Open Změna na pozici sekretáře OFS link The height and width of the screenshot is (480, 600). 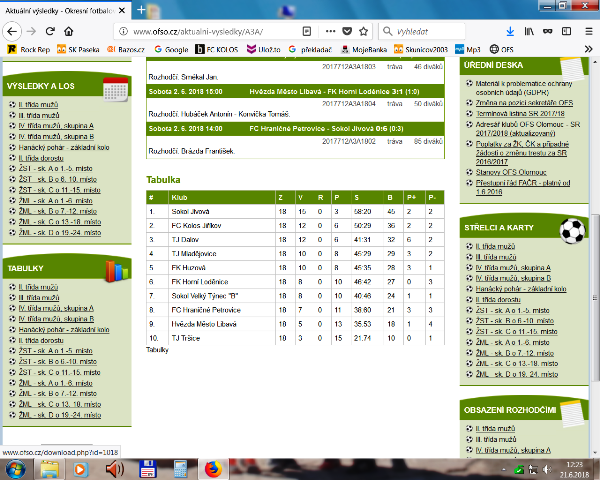(x=524, y=103)
